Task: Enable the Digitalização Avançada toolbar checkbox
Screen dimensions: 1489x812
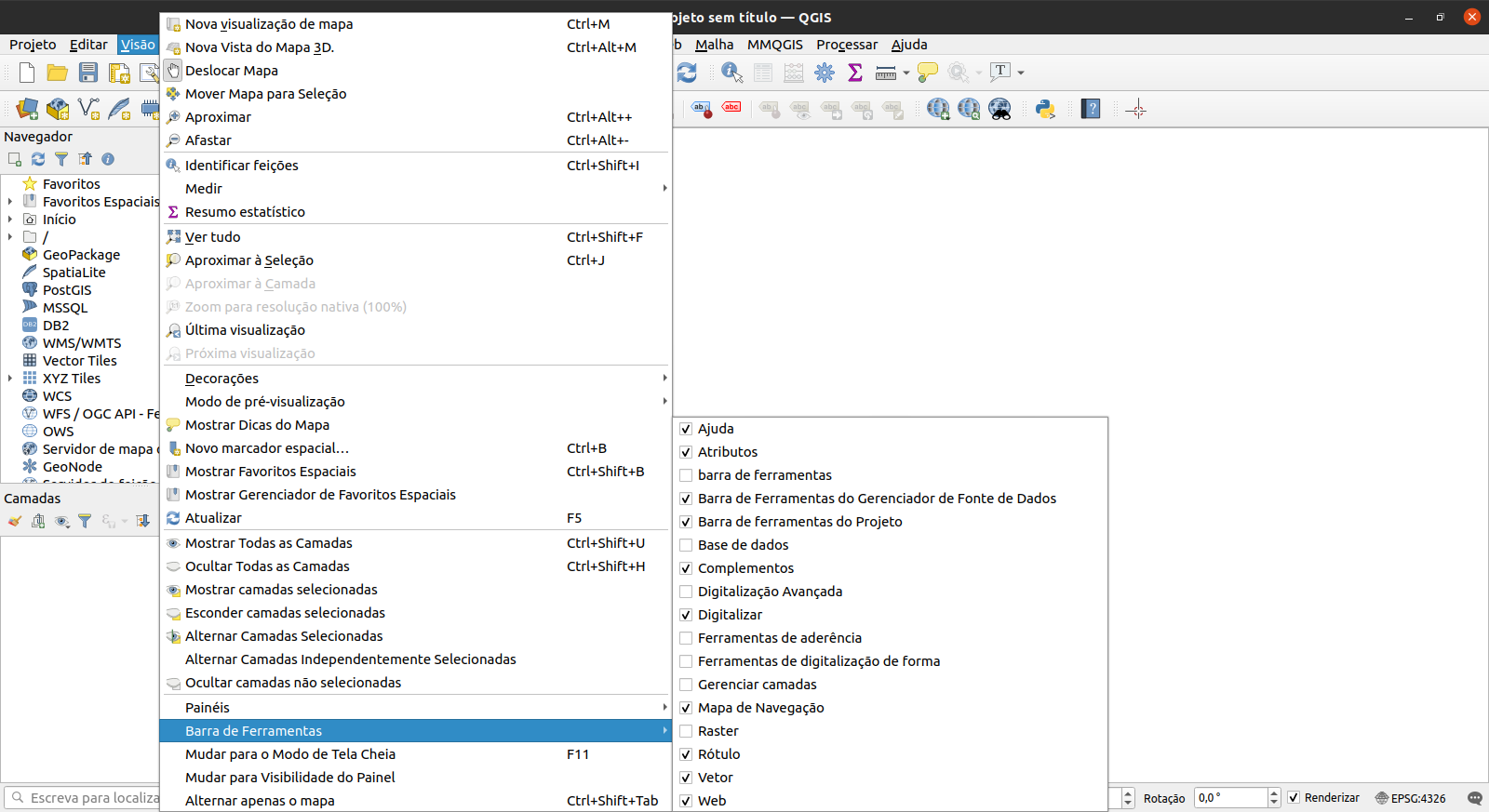Action: coord(686,592)
